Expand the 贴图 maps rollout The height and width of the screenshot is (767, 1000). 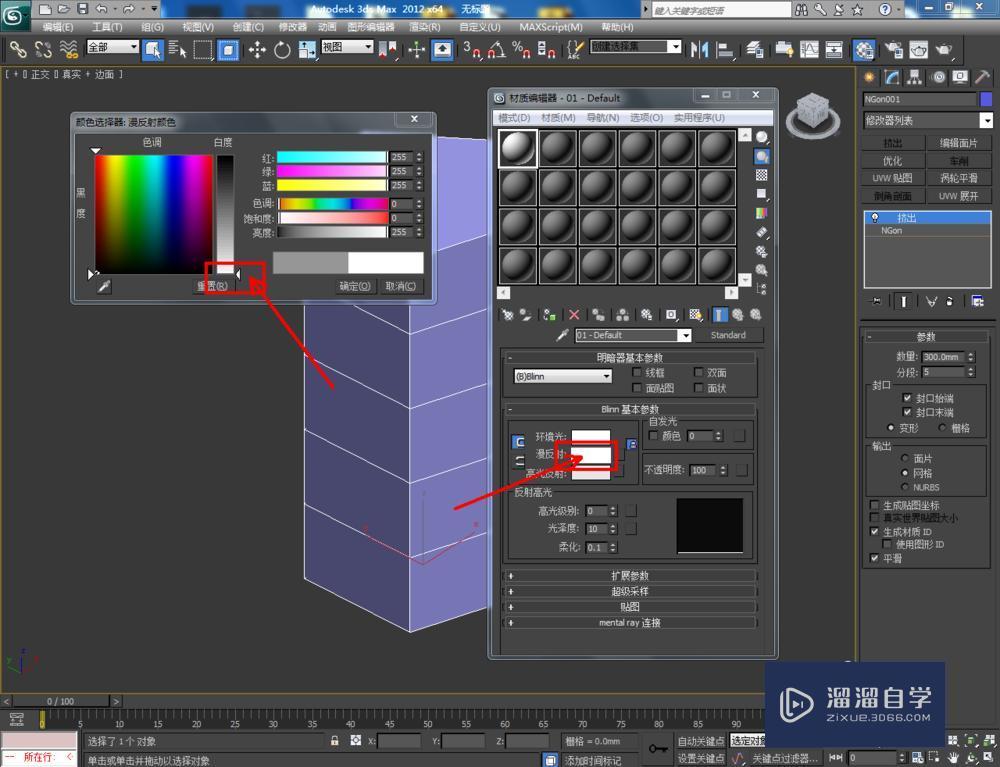pos(630,607)
